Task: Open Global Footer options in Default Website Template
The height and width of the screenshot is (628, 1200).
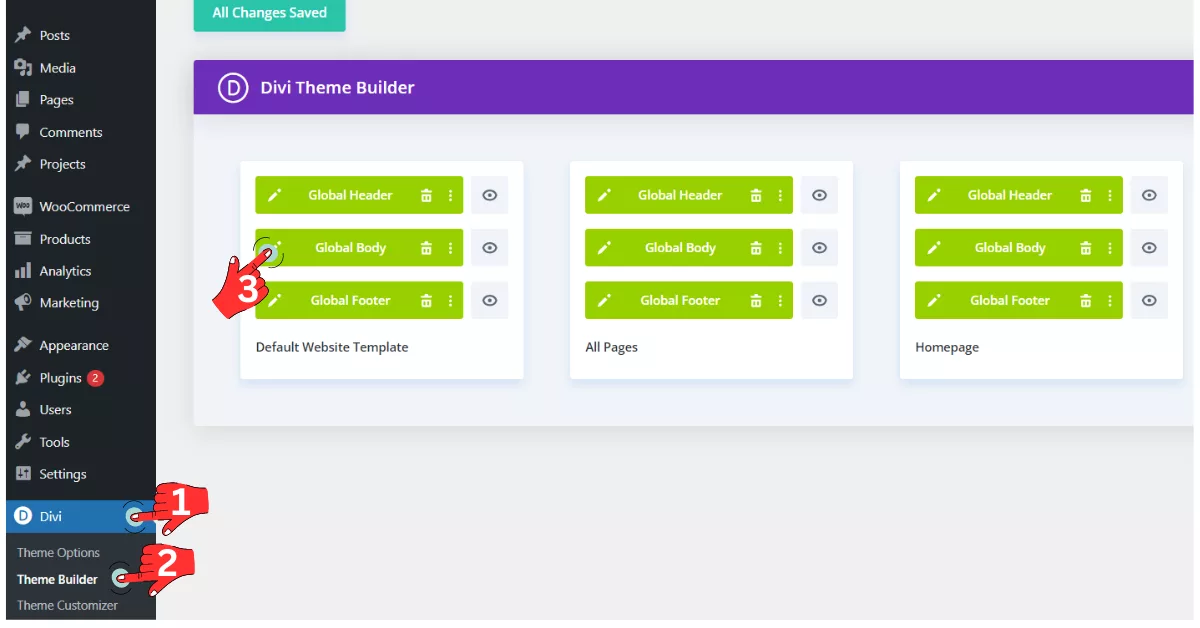Action: [450, 300]
